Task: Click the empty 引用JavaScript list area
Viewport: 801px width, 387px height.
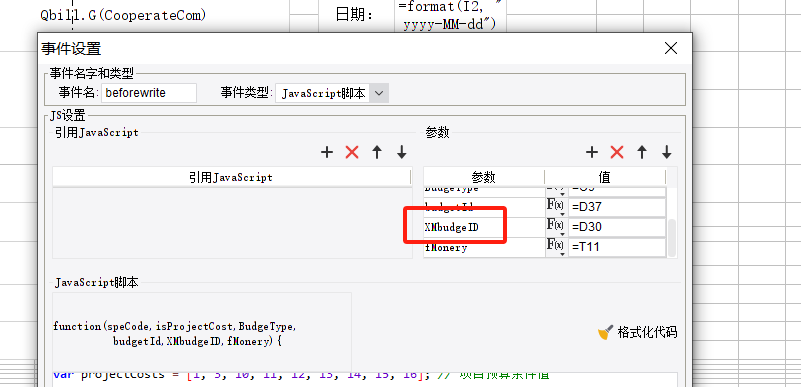Action: tap(232, 223)
